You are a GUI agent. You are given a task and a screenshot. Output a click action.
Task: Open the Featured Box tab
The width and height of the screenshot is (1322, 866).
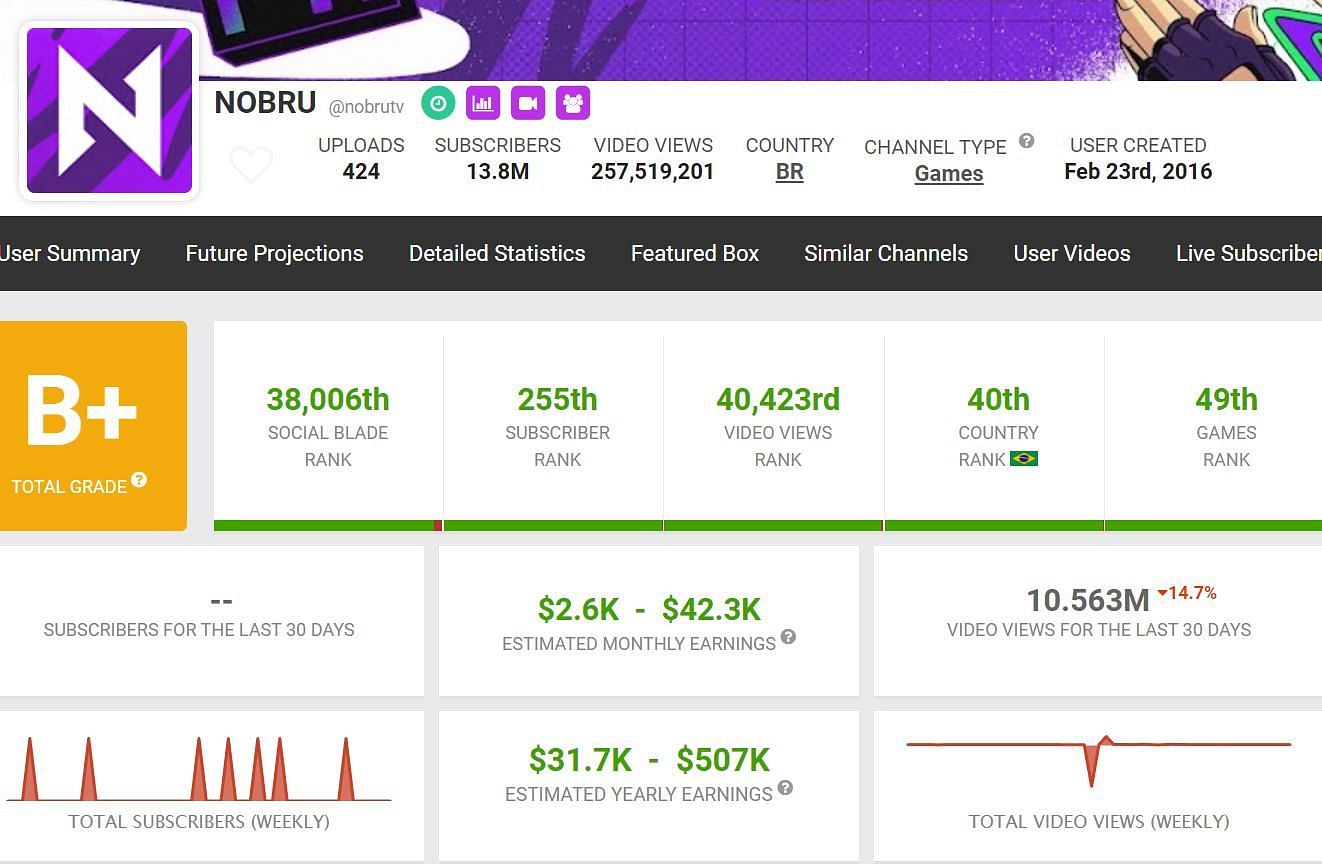pos(695,254)
